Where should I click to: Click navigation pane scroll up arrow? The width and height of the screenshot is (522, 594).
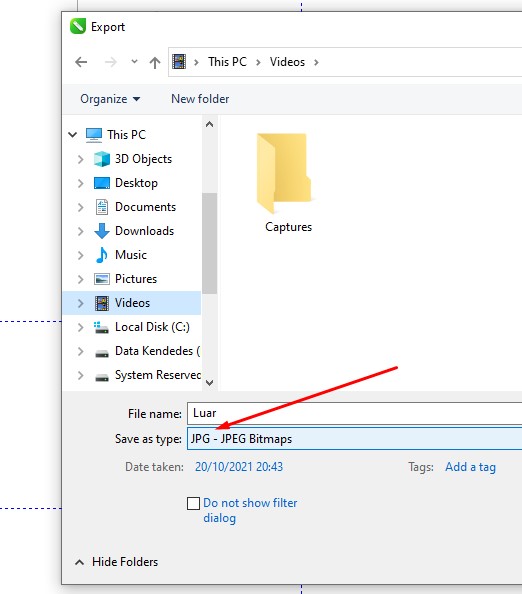coord(209,124)
